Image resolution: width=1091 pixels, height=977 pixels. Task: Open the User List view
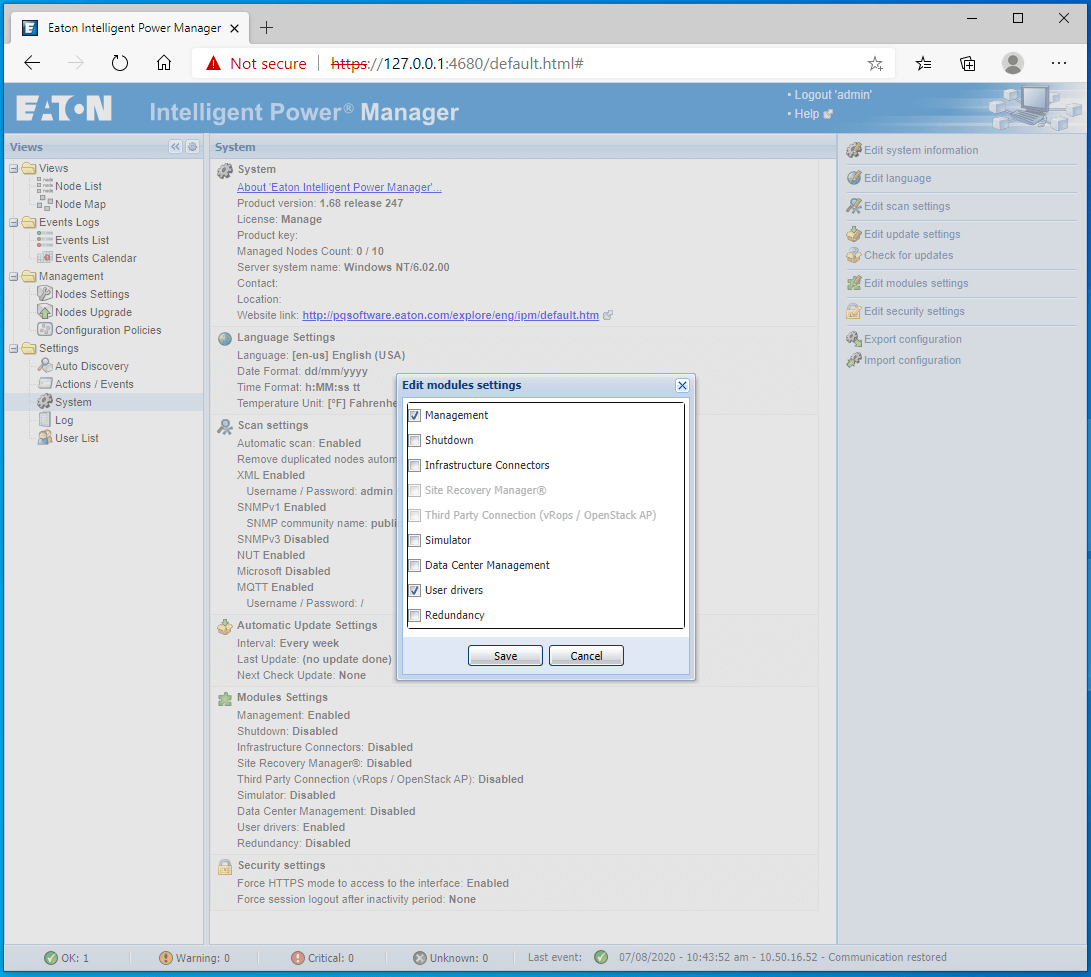(x=77, y=438)
